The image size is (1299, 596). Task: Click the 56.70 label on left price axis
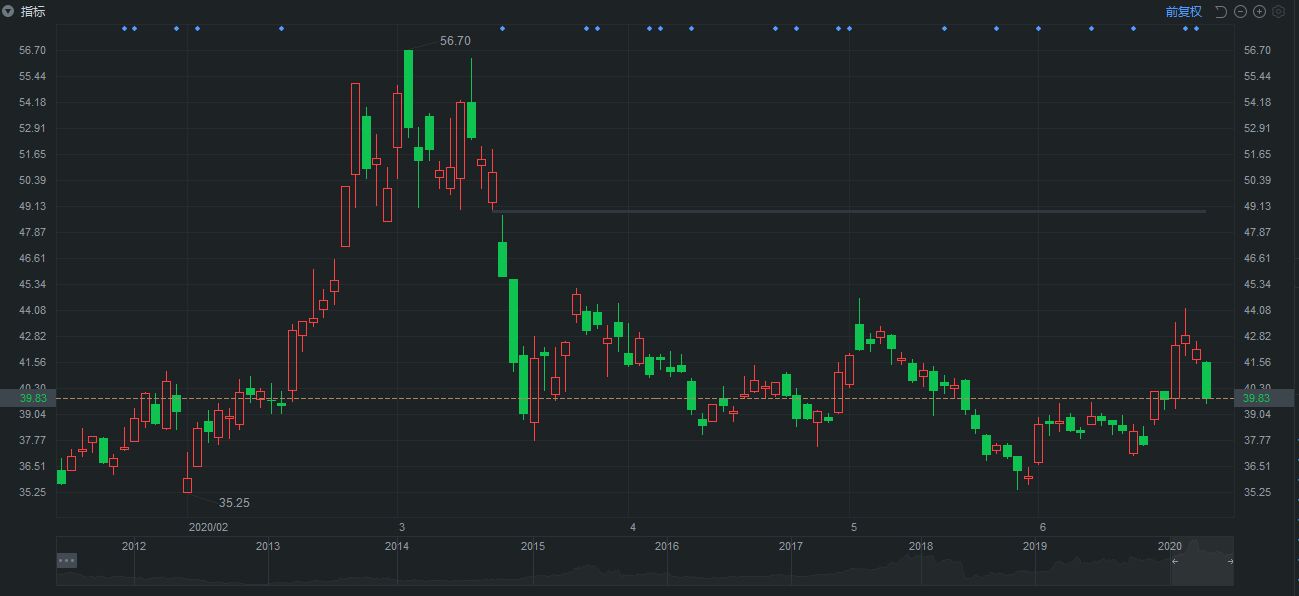(33, 50)
